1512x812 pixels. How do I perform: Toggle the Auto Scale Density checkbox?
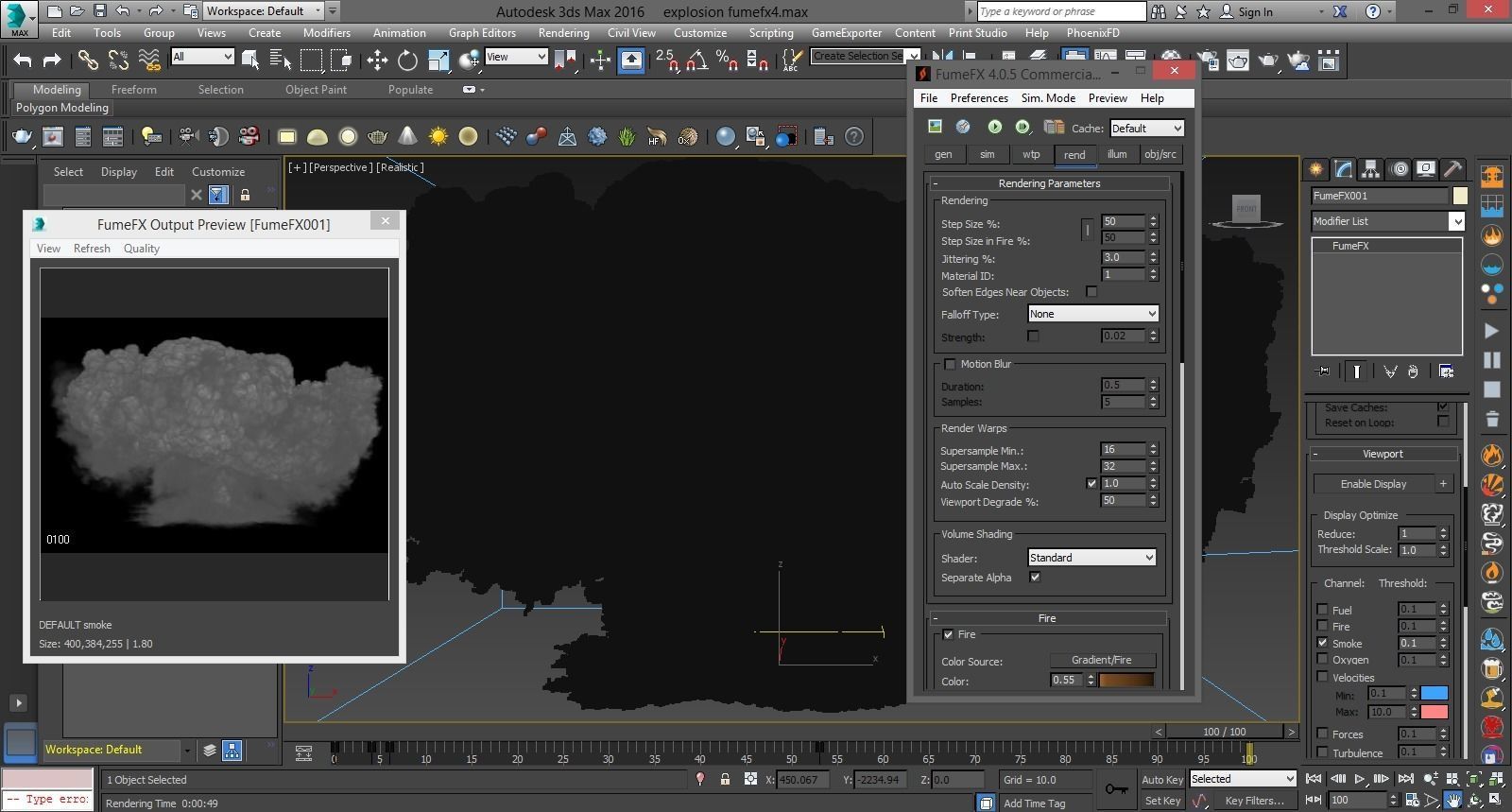(x=1091, y=484)
